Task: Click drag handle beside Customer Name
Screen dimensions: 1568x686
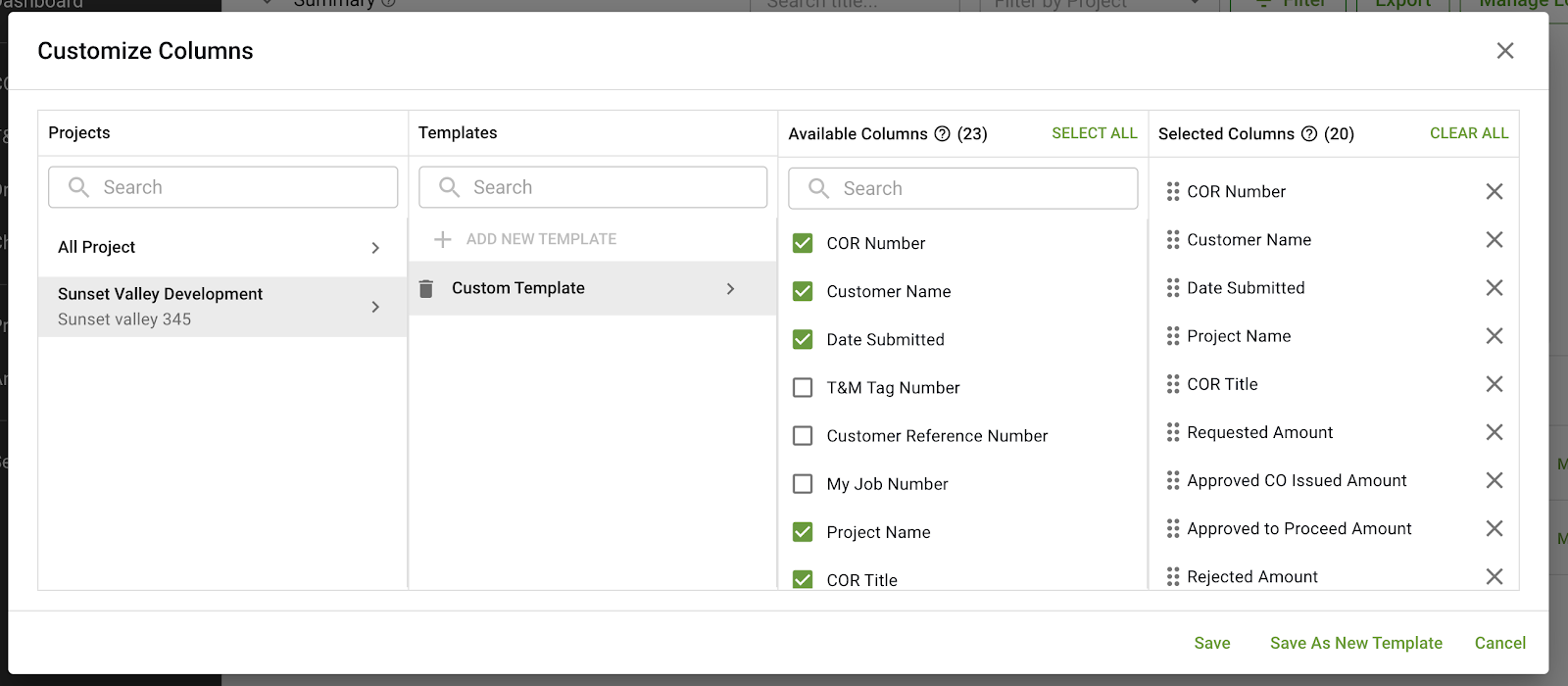Action: tap(1173, 240)
